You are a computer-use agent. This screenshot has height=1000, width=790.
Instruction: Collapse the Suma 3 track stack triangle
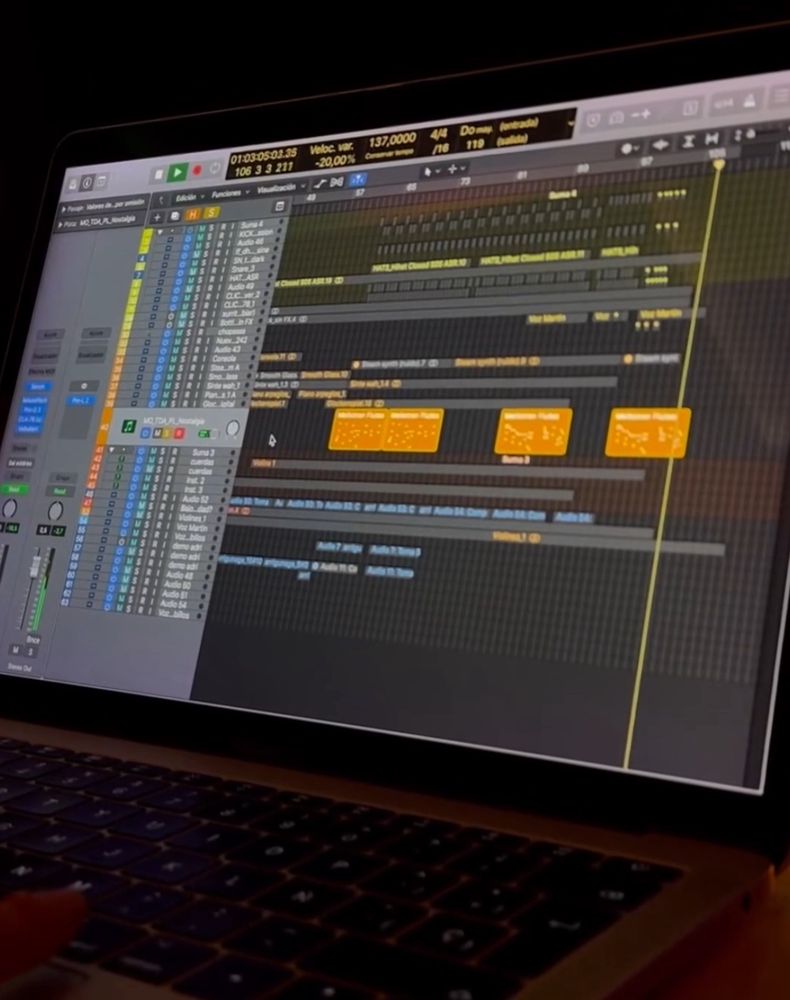(x=112, y=450)
